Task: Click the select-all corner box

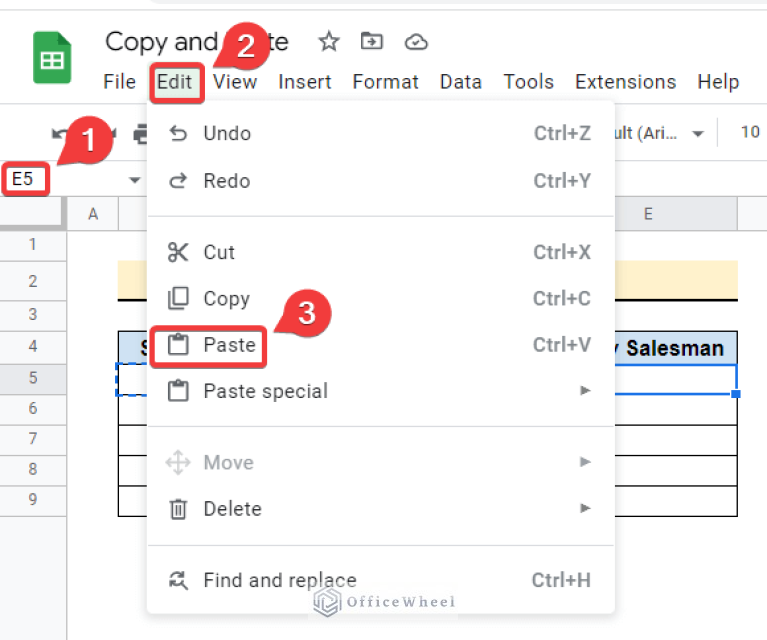Action: 33,213
